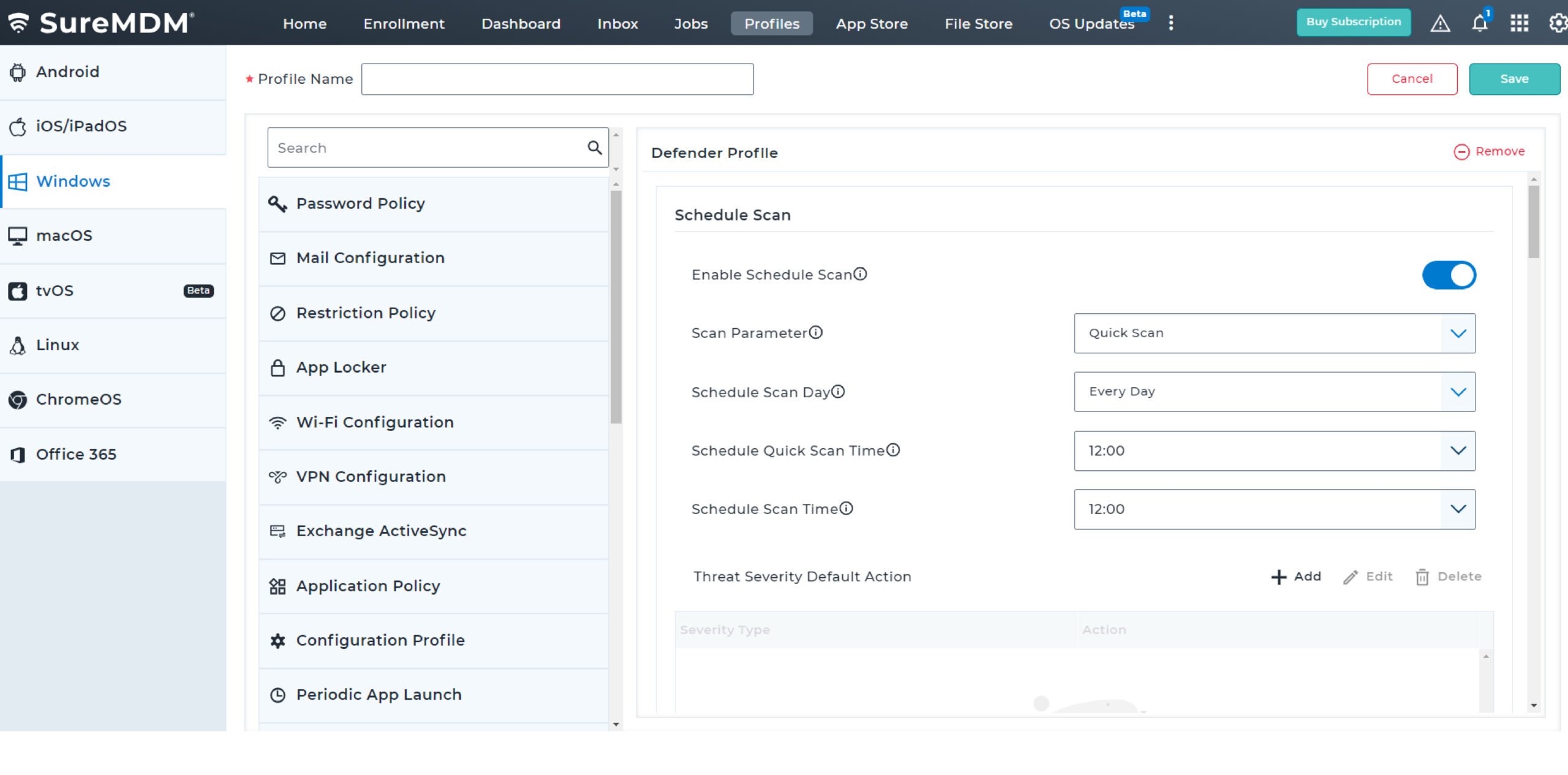The image size is (1568, 775).
Task: Click the Configuration Profile gear icon
Action: coord(277,640)
